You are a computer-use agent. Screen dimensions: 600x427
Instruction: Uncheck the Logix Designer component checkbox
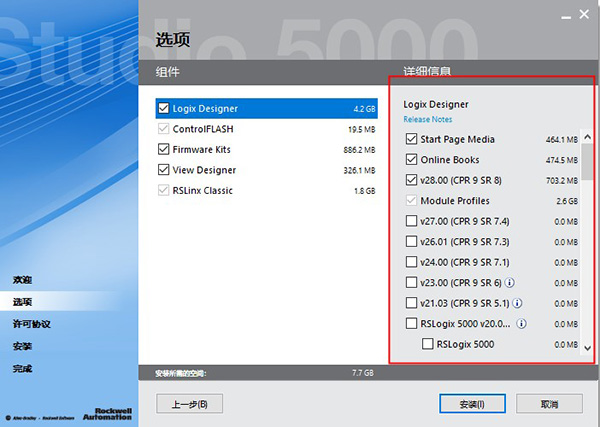point(163,108)
